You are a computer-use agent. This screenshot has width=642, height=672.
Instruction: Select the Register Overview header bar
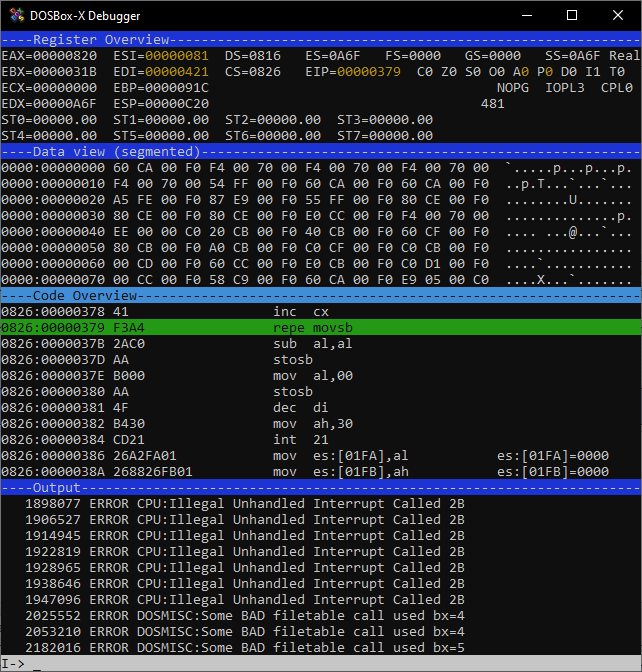pos(321,39)
